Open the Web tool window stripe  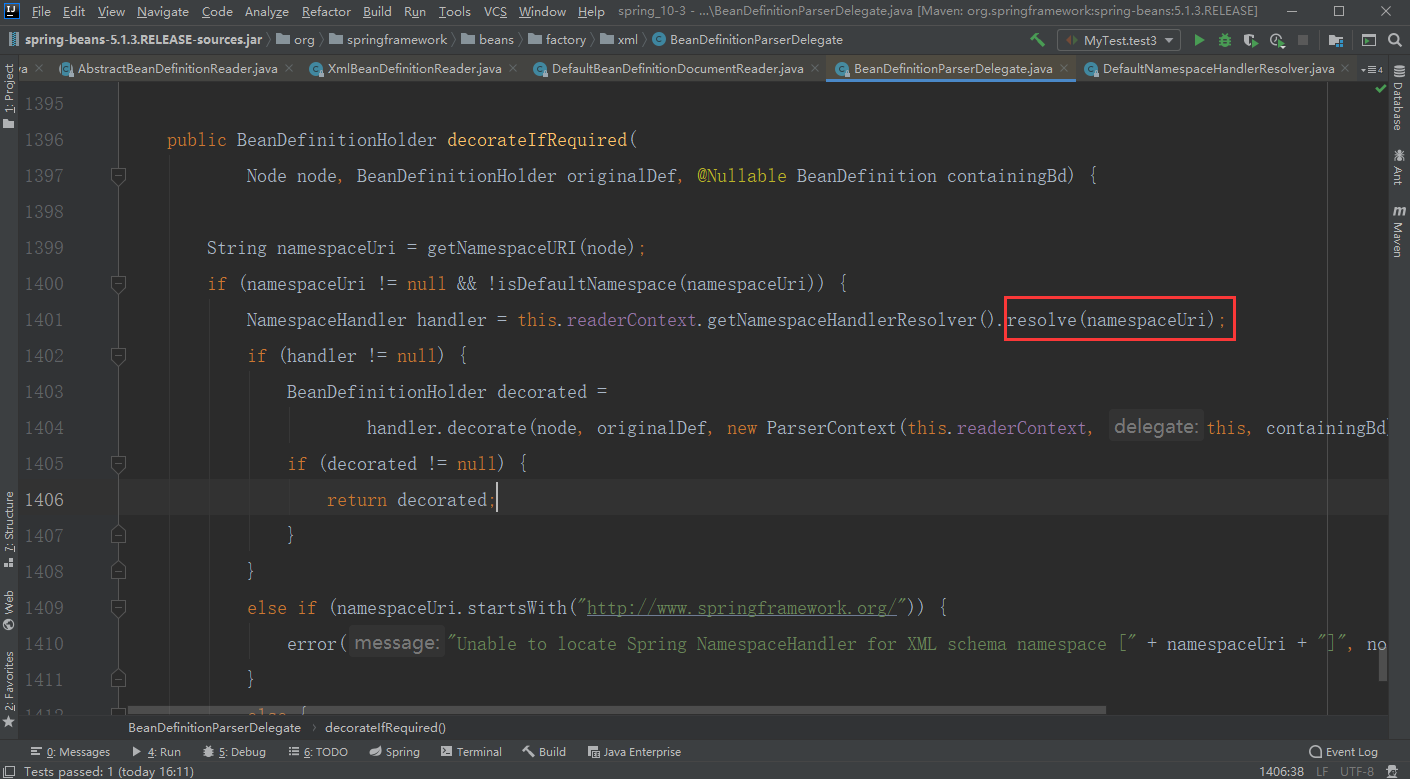click(x=9, y=609)
